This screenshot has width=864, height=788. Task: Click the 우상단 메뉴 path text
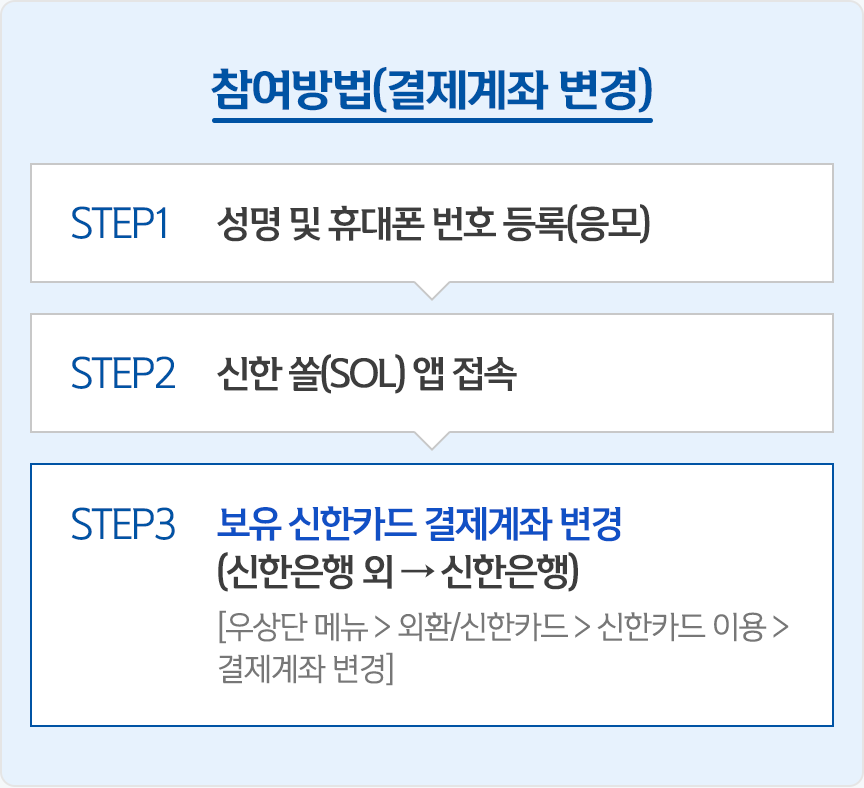[293, 627]
